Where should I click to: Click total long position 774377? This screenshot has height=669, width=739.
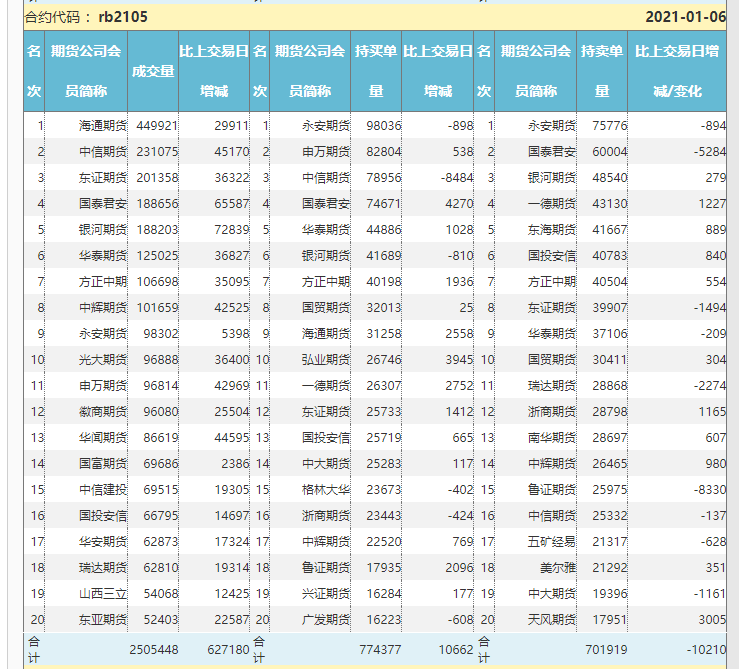click(x=380, y=650)
